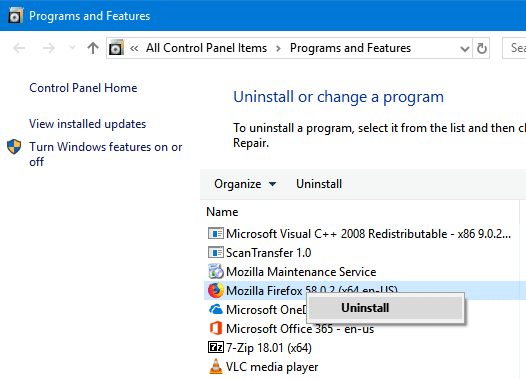Click inside the Search box
Screen dimensions: 526x379
click(514, 48)
